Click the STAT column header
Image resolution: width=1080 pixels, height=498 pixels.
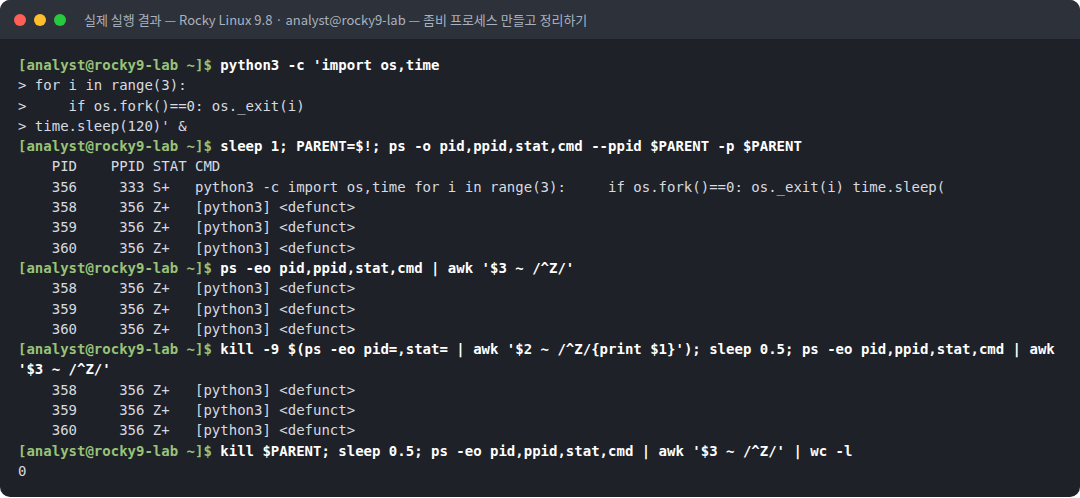click(x=169, y=167)
